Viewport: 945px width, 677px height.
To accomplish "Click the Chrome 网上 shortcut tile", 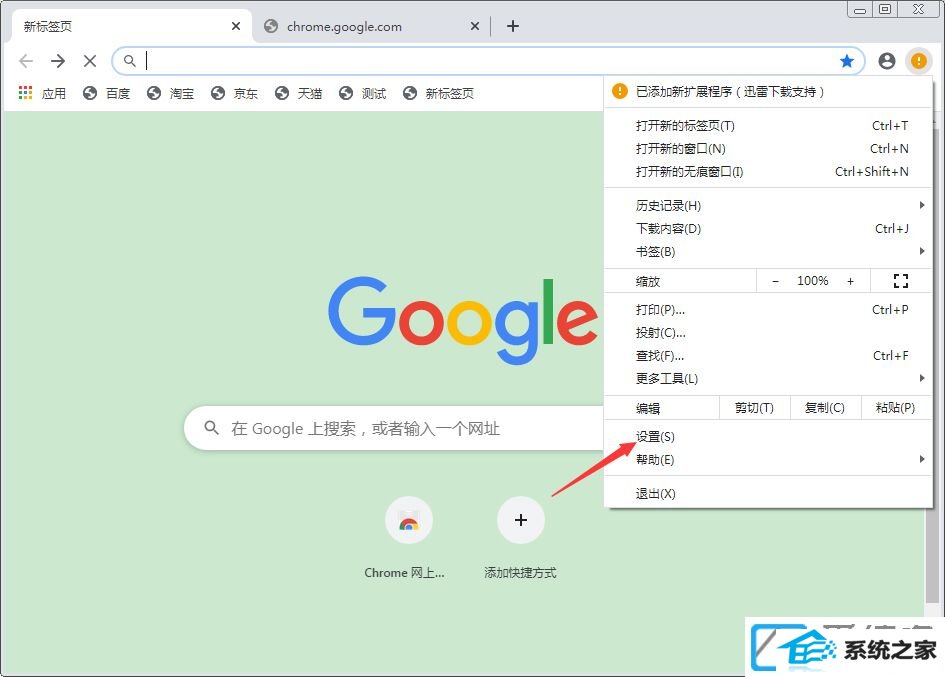I will 409,520.
